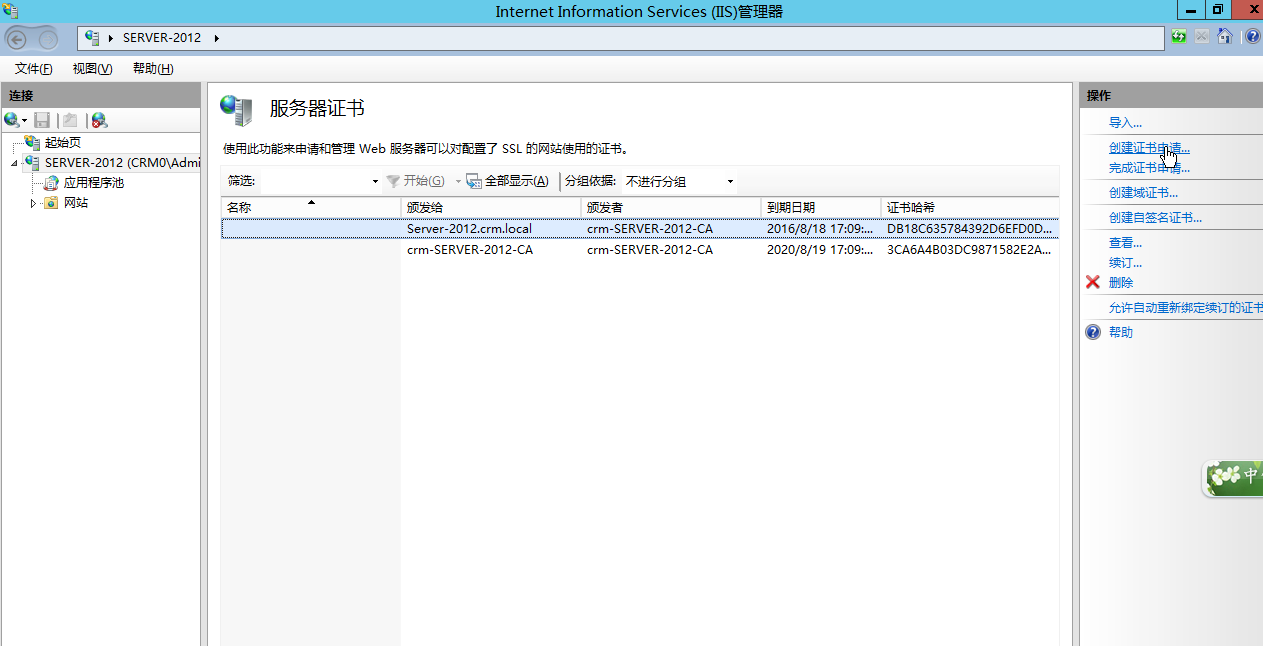
Task: Open the 筛选 filter dropdown
Action: [x=375, y=181]
